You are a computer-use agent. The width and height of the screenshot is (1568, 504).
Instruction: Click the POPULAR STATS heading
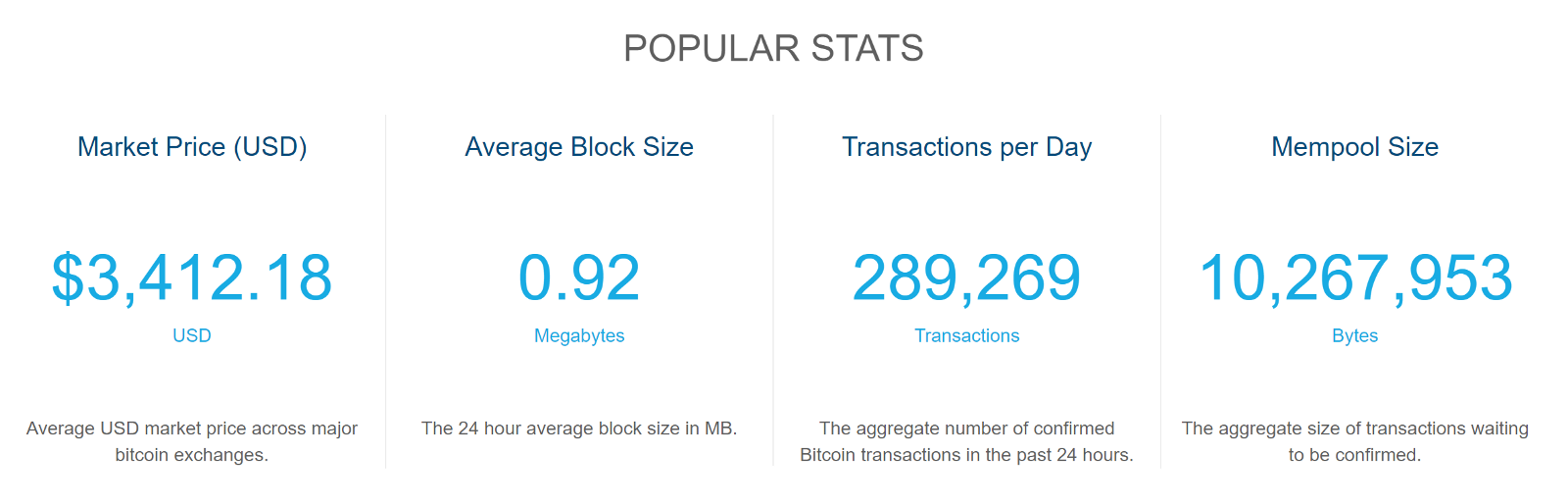(773, 48)
